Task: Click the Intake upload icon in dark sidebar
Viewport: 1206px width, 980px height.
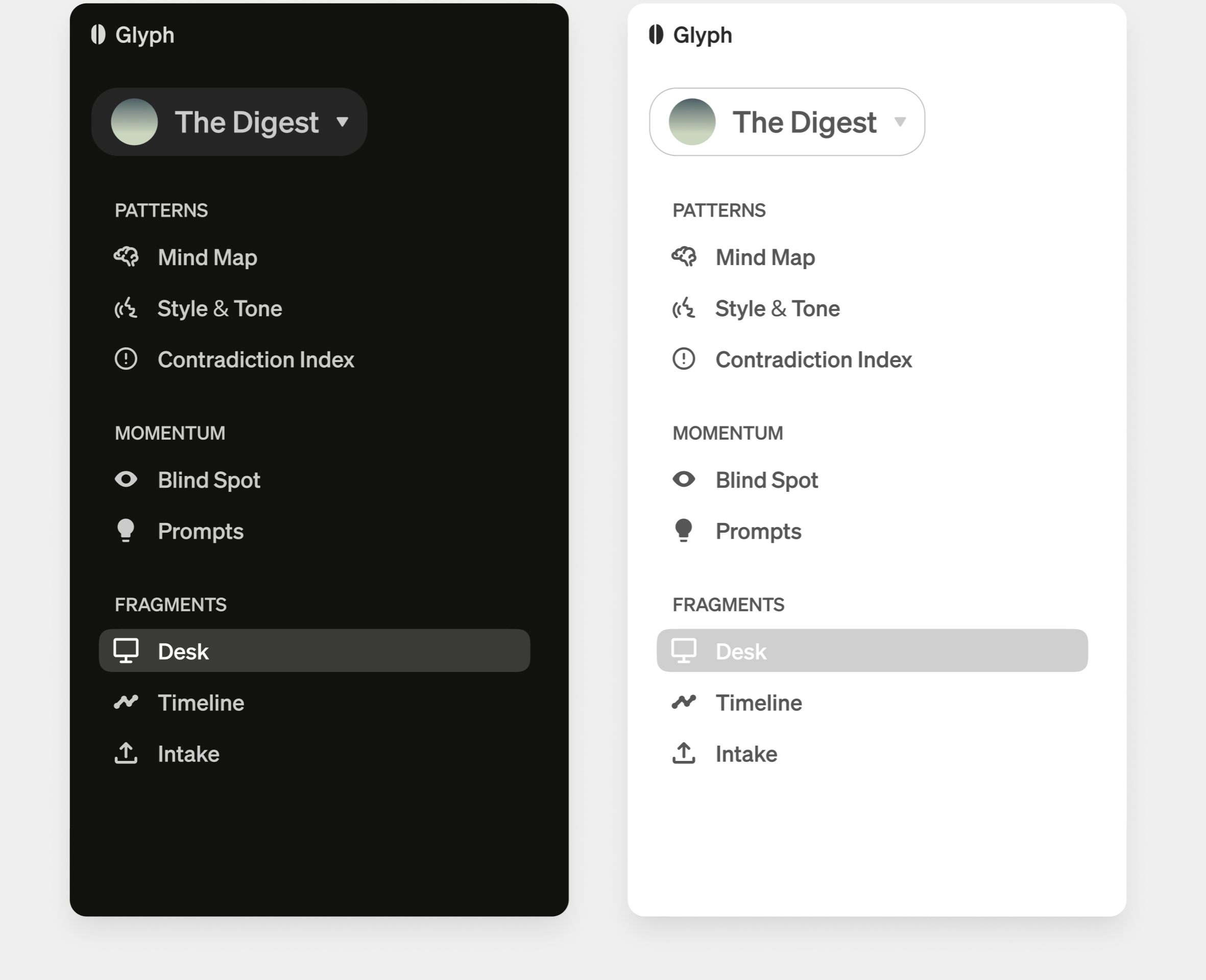Action: [126, 753]
